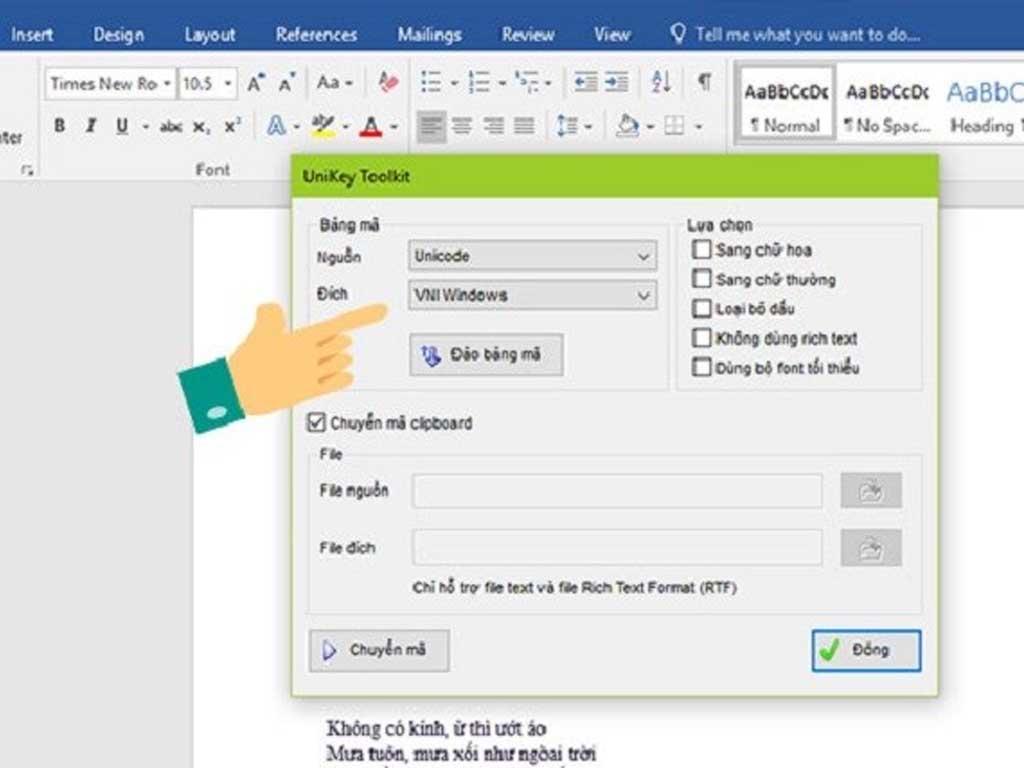
Task: Apply the No Spacing style
Action: pos(888,103)
